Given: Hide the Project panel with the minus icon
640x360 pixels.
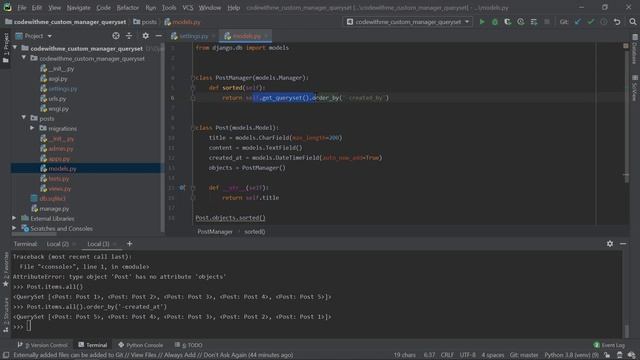Looking at the screenshot, I should pyautogui.click(x=158, y=36).
